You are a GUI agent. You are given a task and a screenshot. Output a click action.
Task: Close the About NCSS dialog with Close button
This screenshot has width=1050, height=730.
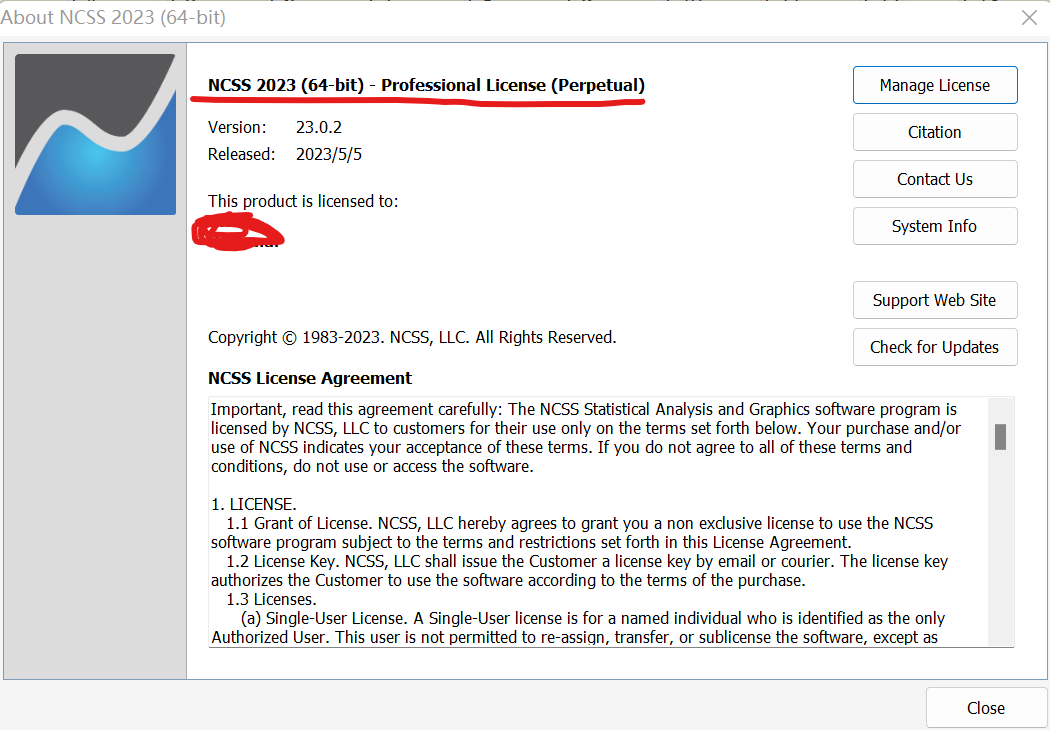[x=986, y=708]
